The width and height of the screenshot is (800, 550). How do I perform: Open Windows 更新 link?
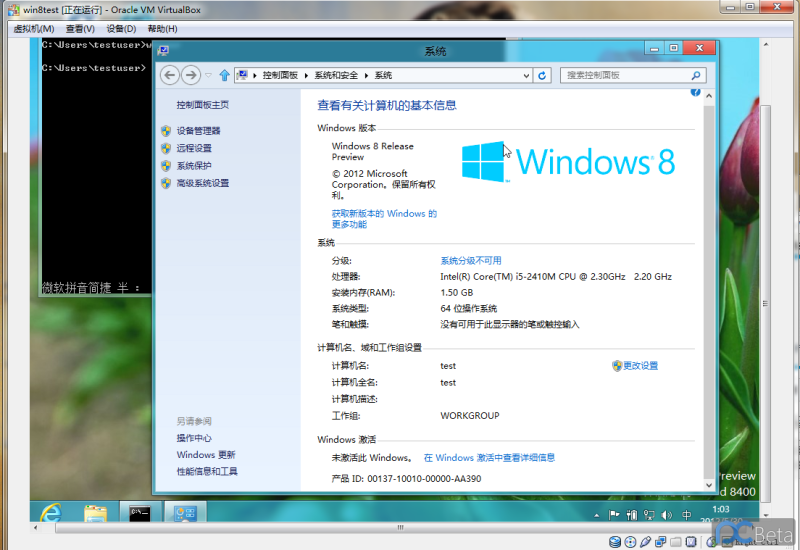(x=206, y=455)
